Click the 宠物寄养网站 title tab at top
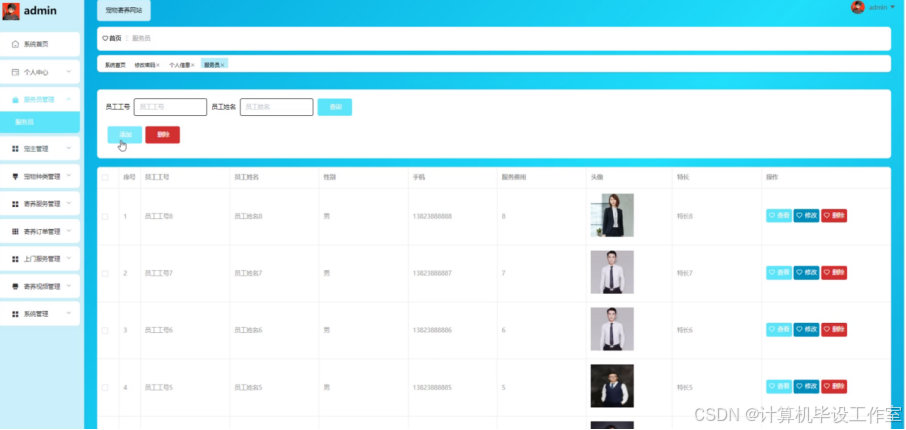The image size is (906, 430). coord(124,10)
